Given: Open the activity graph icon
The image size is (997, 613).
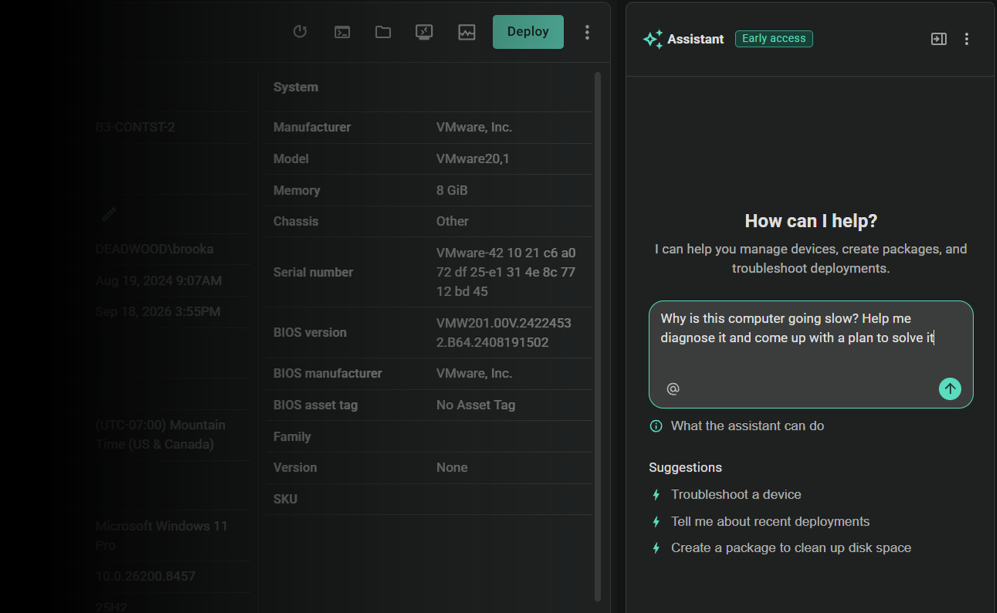Looking at the screenshot, I should coord(467,32).
